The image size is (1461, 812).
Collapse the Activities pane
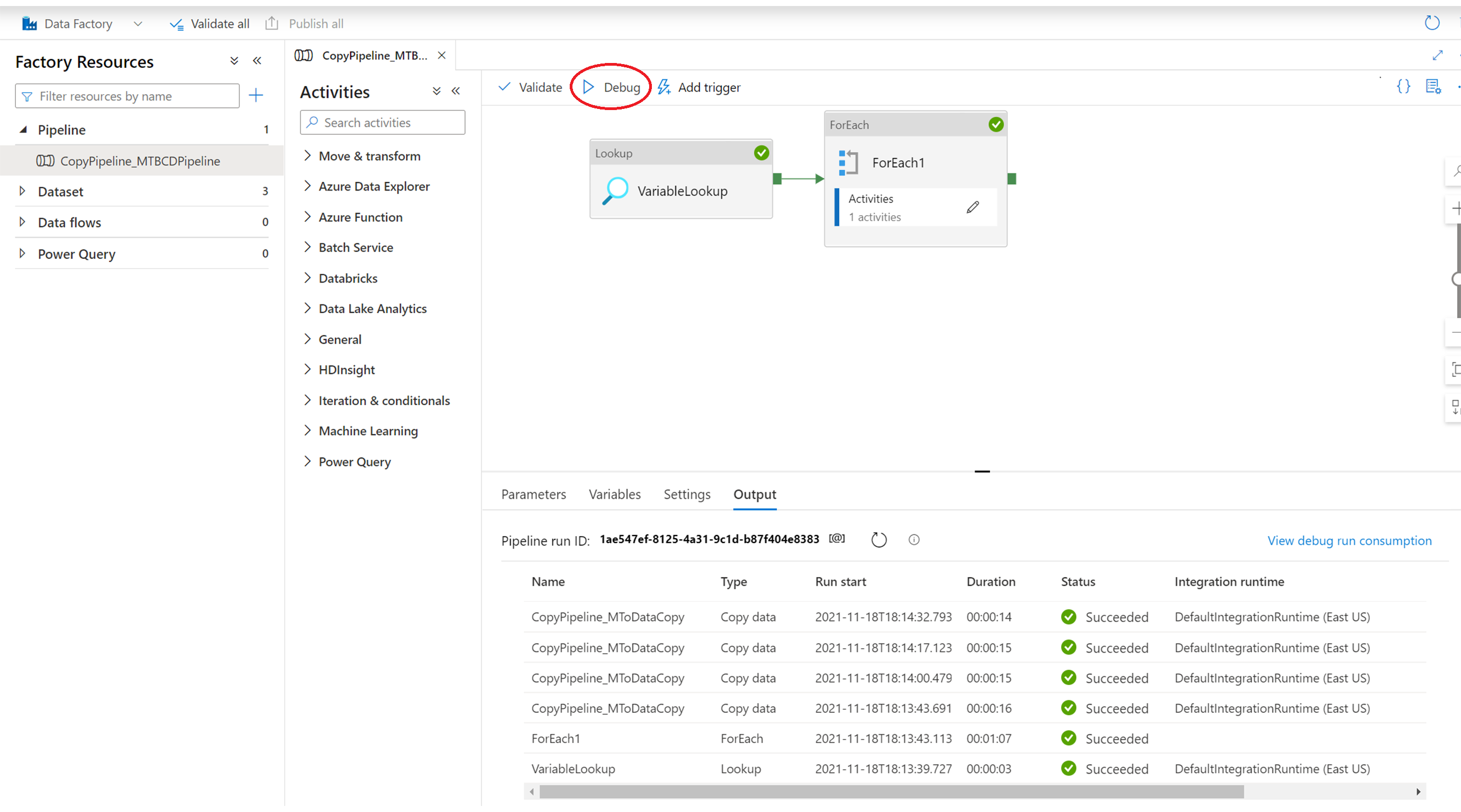point(456,91)
